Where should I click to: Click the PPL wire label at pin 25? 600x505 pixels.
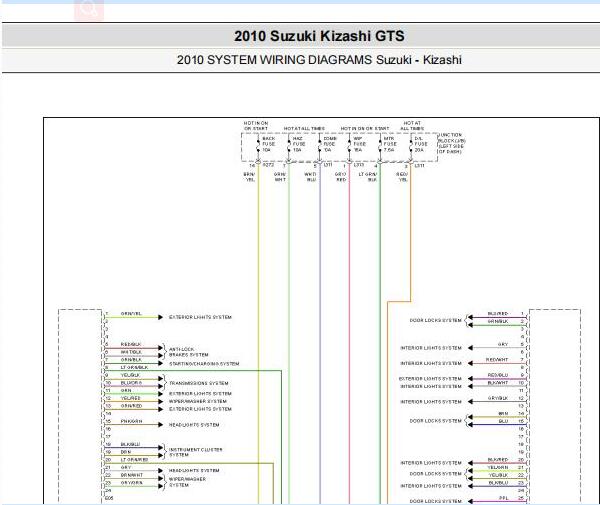coord(504,498)
